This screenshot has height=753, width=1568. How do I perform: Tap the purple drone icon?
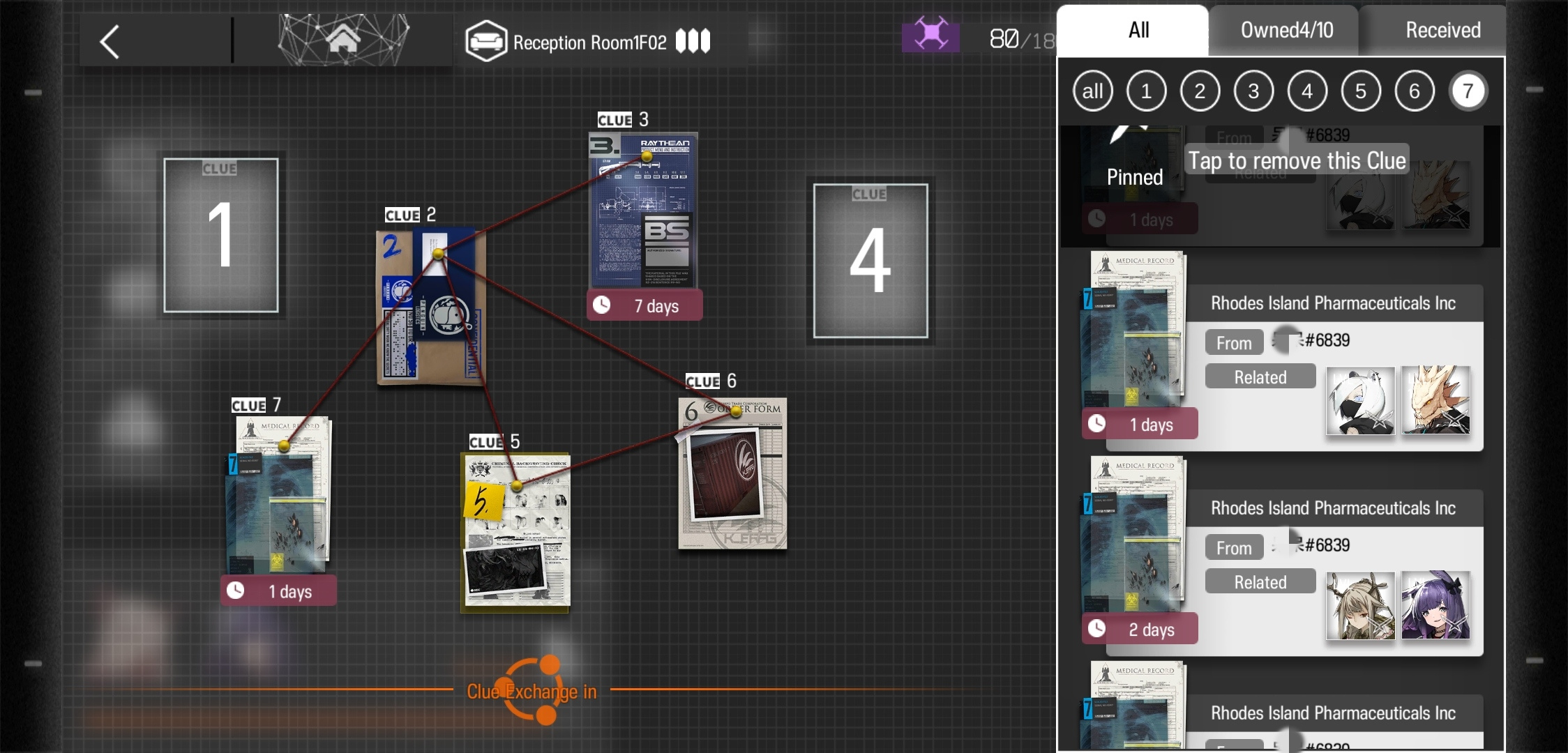pyautogui.click(x=930, y=35)
